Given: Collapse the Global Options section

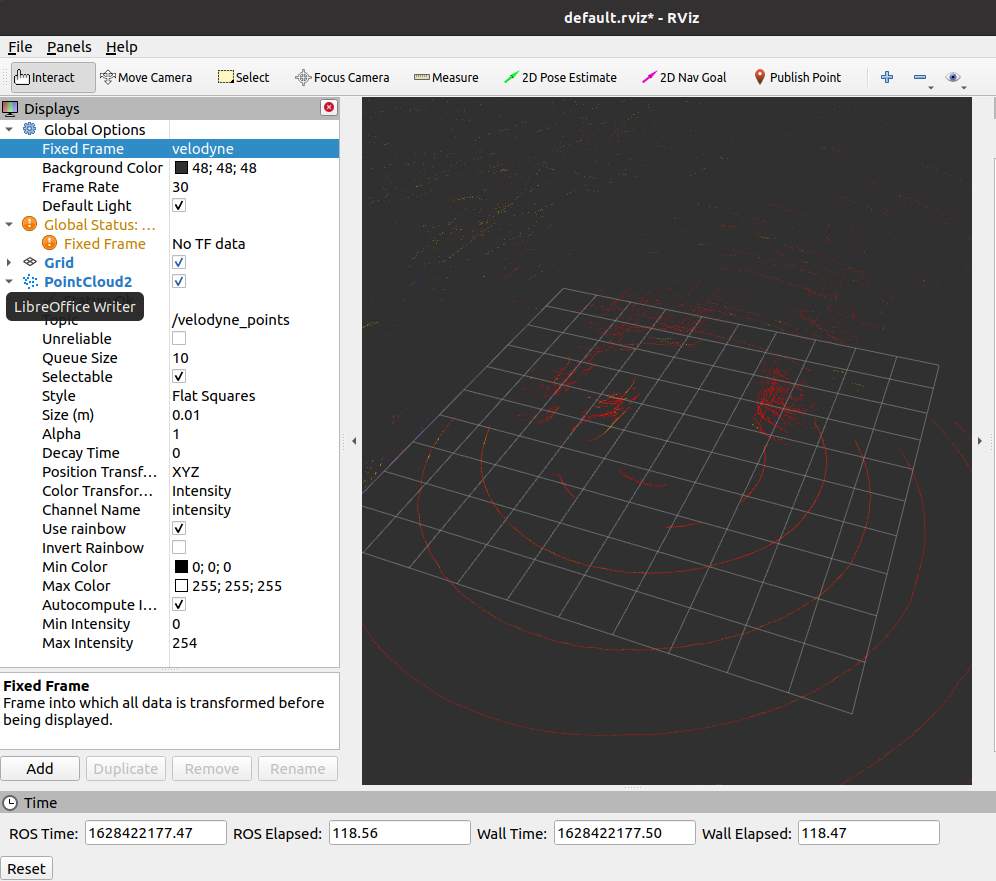Looking at the screenshot, I should tap(10, 129).
